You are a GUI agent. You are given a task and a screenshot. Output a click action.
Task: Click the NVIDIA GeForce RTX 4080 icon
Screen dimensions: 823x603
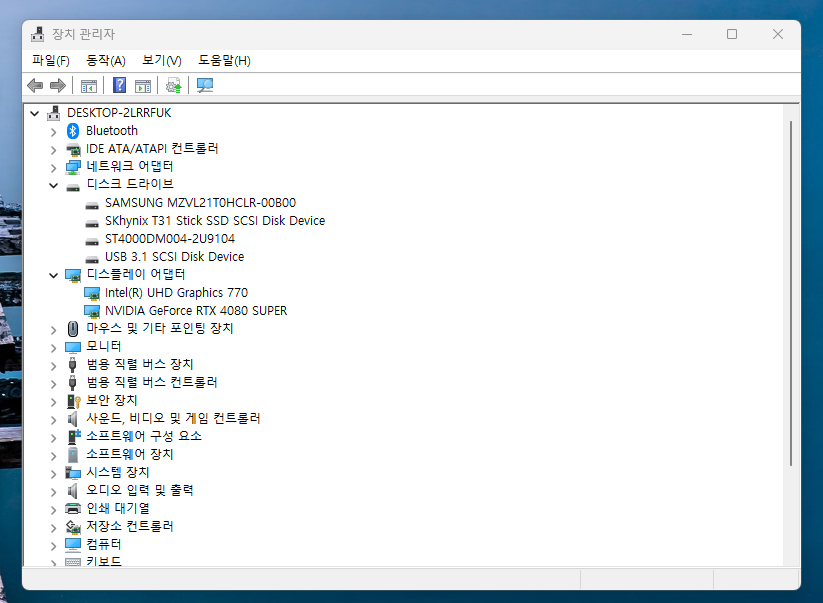[x=92, y=311]
